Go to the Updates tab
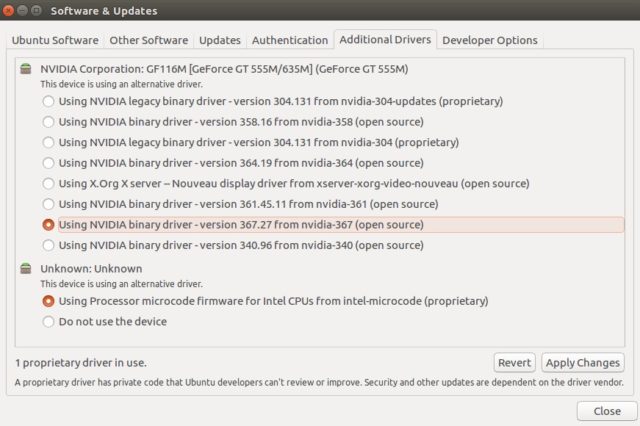 coord(220,40)
